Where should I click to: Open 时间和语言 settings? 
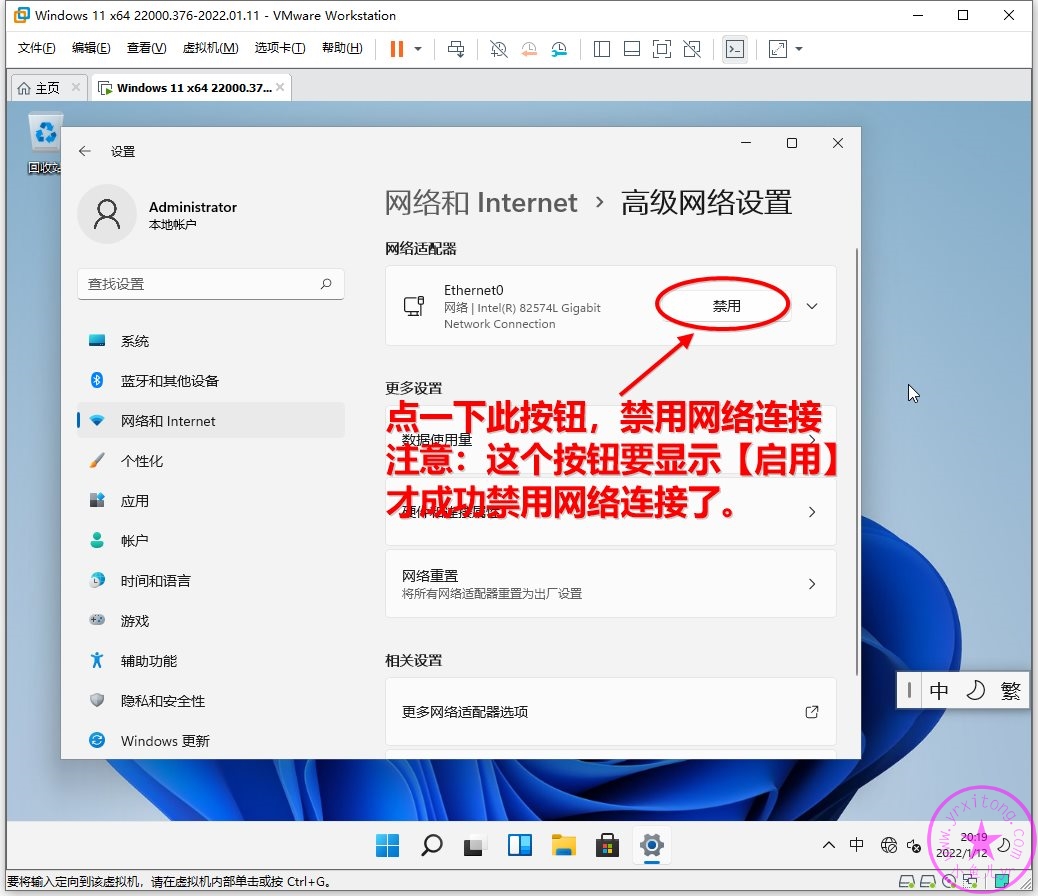click(x=211, y=581)
